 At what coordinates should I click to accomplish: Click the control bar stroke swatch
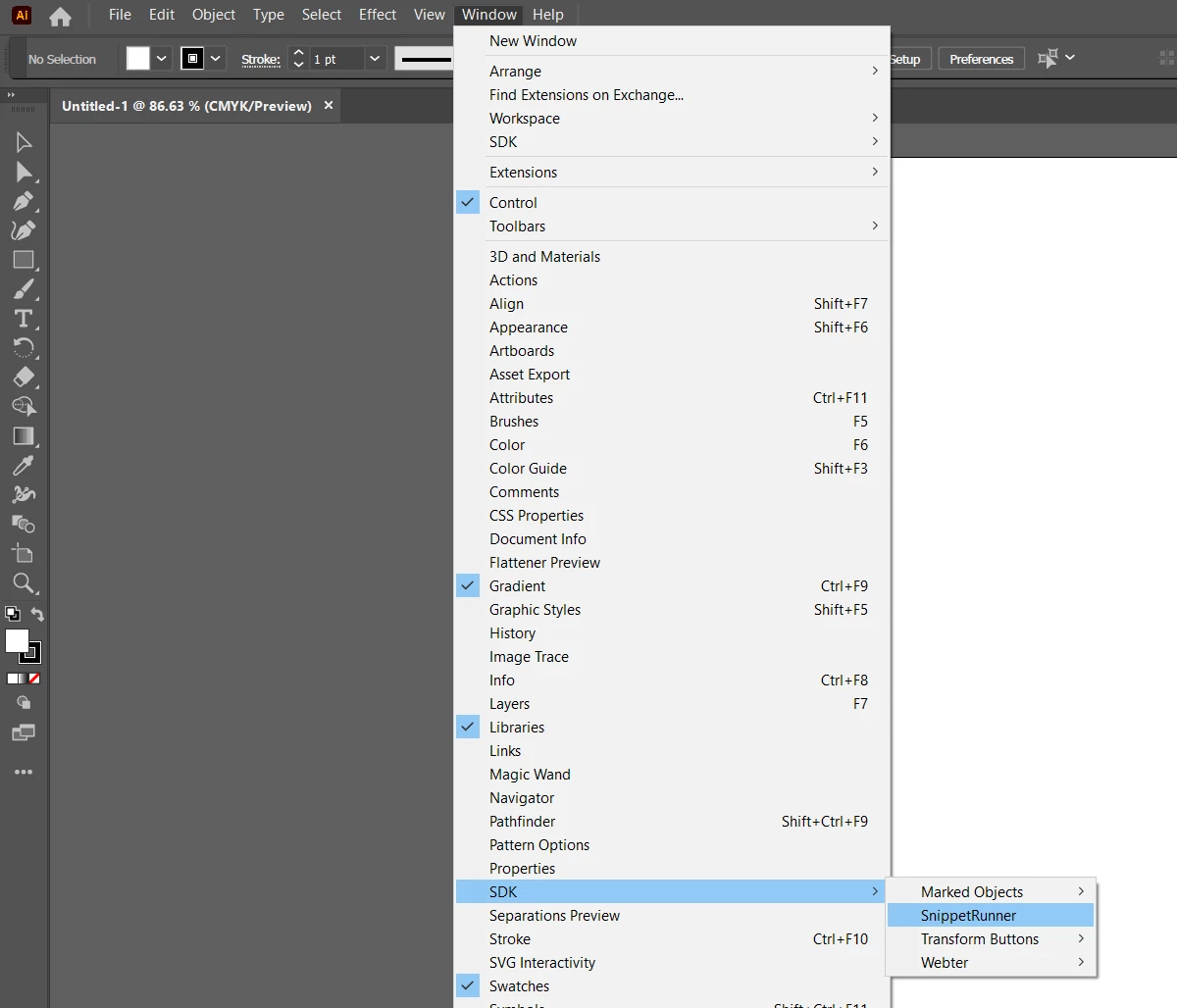(x=192, y=59)
